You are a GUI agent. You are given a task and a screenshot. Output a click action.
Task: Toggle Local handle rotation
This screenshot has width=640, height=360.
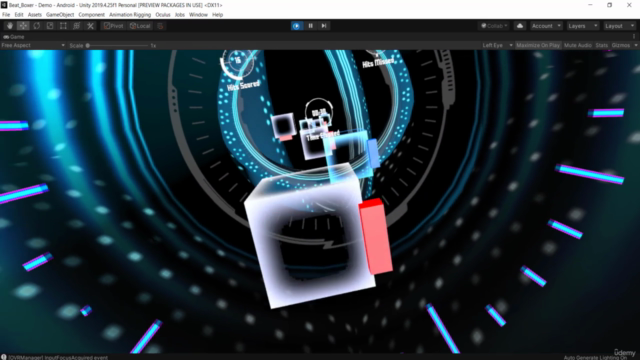140,26
